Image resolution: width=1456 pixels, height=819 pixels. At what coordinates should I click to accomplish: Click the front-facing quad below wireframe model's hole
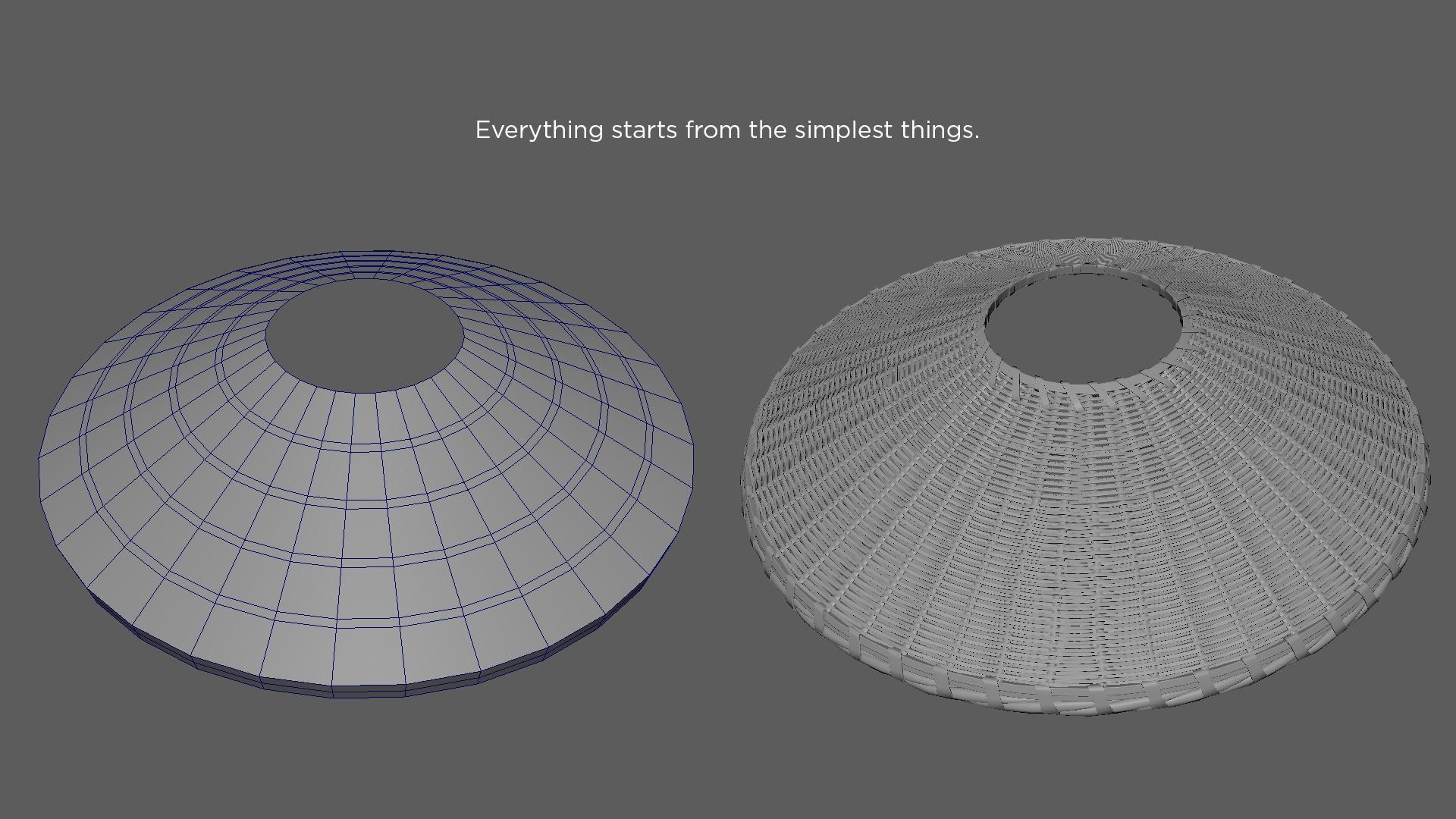point(366,417)
